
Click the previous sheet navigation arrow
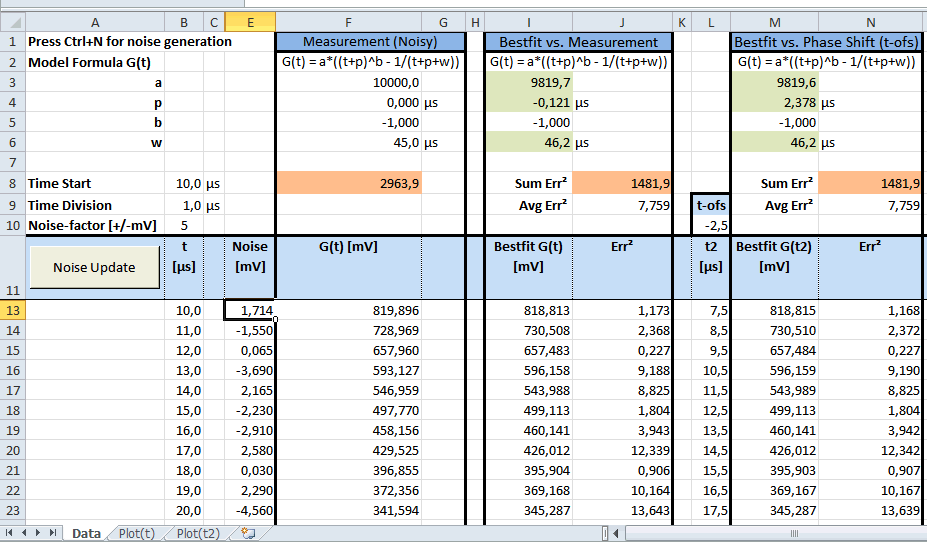25,534
